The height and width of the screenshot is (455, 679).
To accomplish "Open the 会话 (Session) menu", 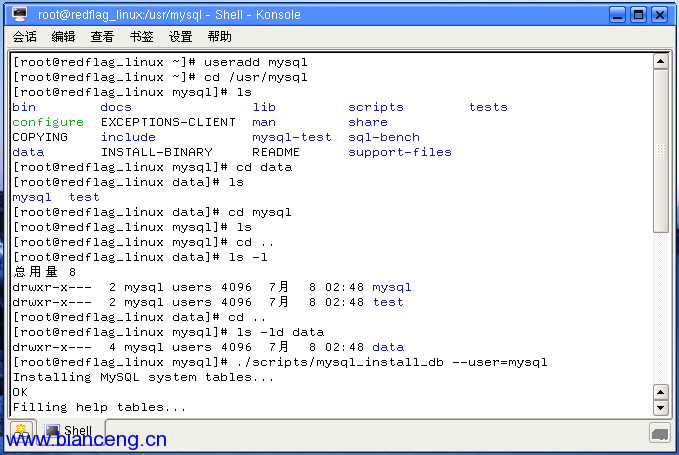I will pos(25,37).
